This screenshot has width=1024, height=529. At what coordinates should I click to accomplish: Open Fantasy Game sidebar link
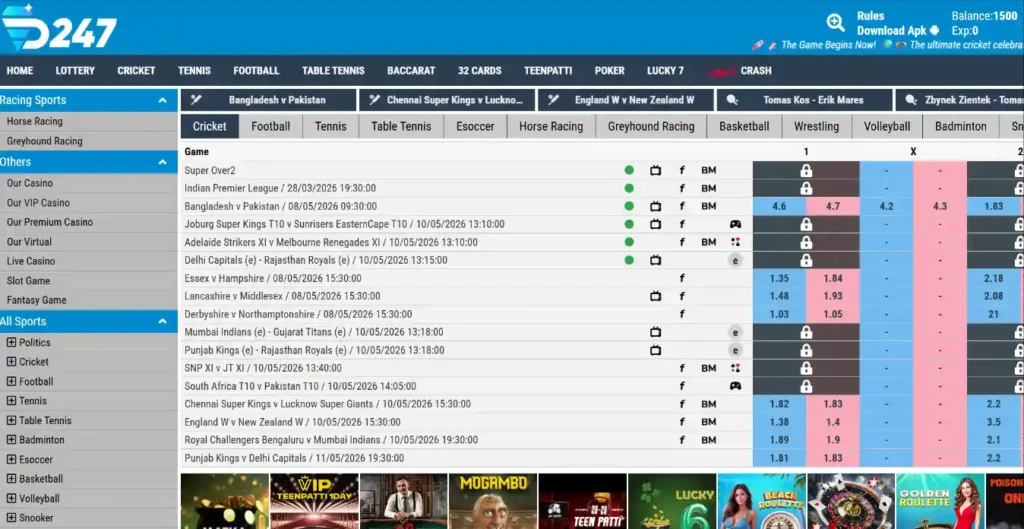[x=37, y=300]
